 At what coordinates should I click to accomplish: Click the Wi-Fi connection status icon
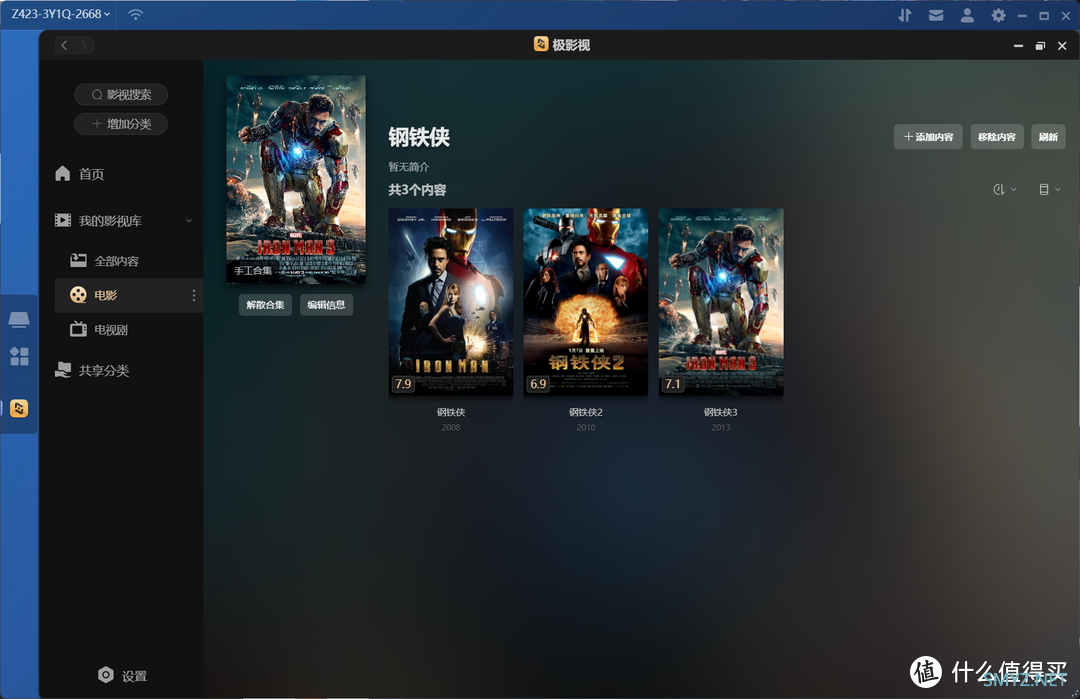(136, 15)
